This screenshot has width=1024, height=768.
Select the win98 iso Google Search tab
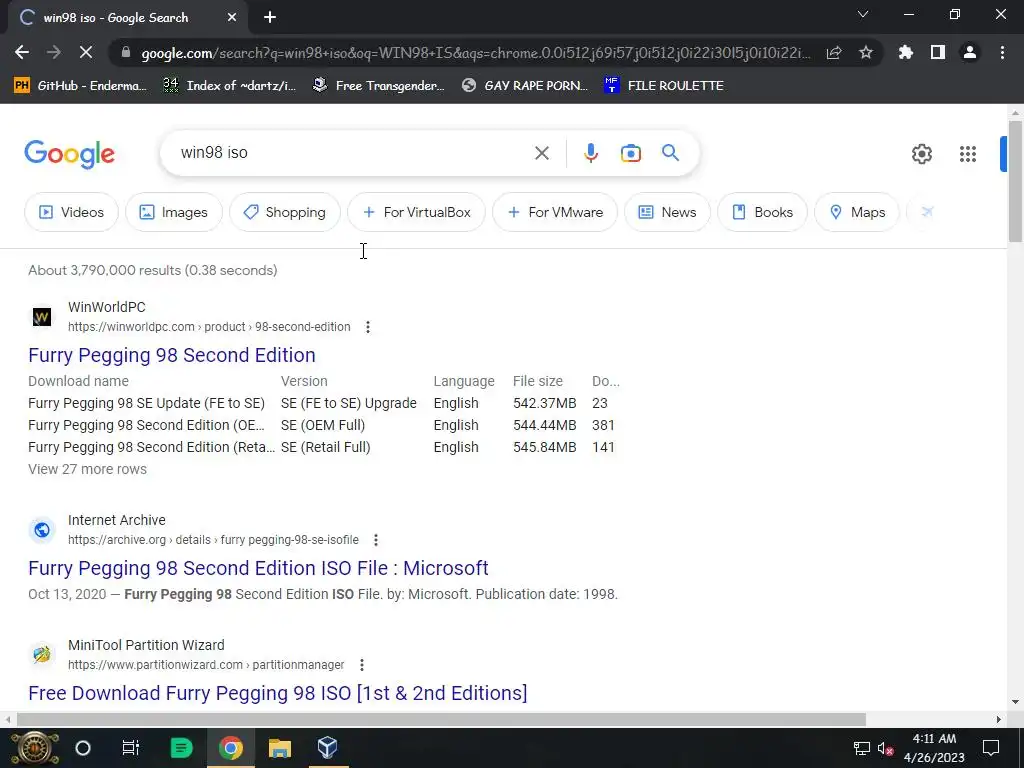[127, 18]
